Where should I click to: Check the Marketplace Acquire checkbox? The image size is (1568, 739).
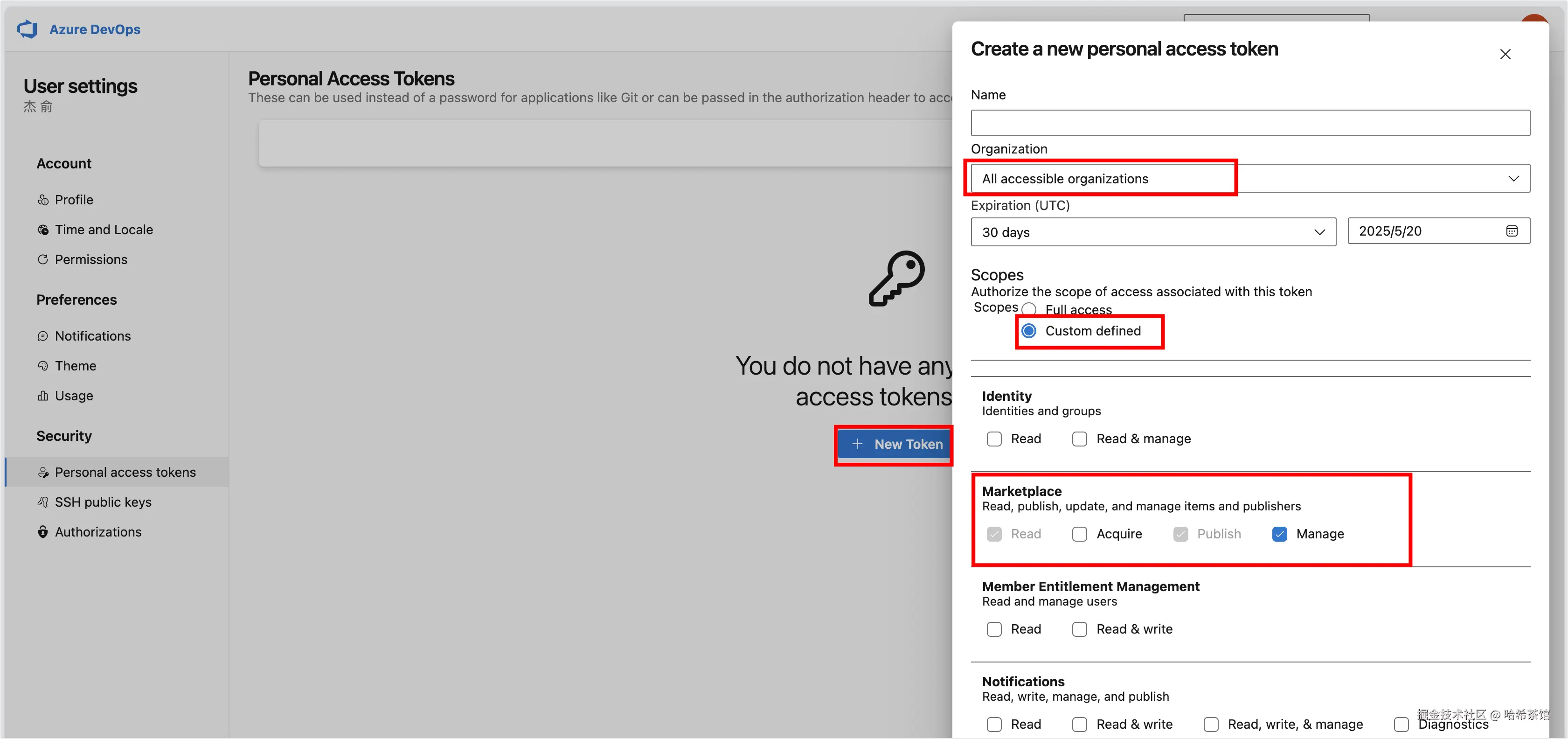point(1079,534)
